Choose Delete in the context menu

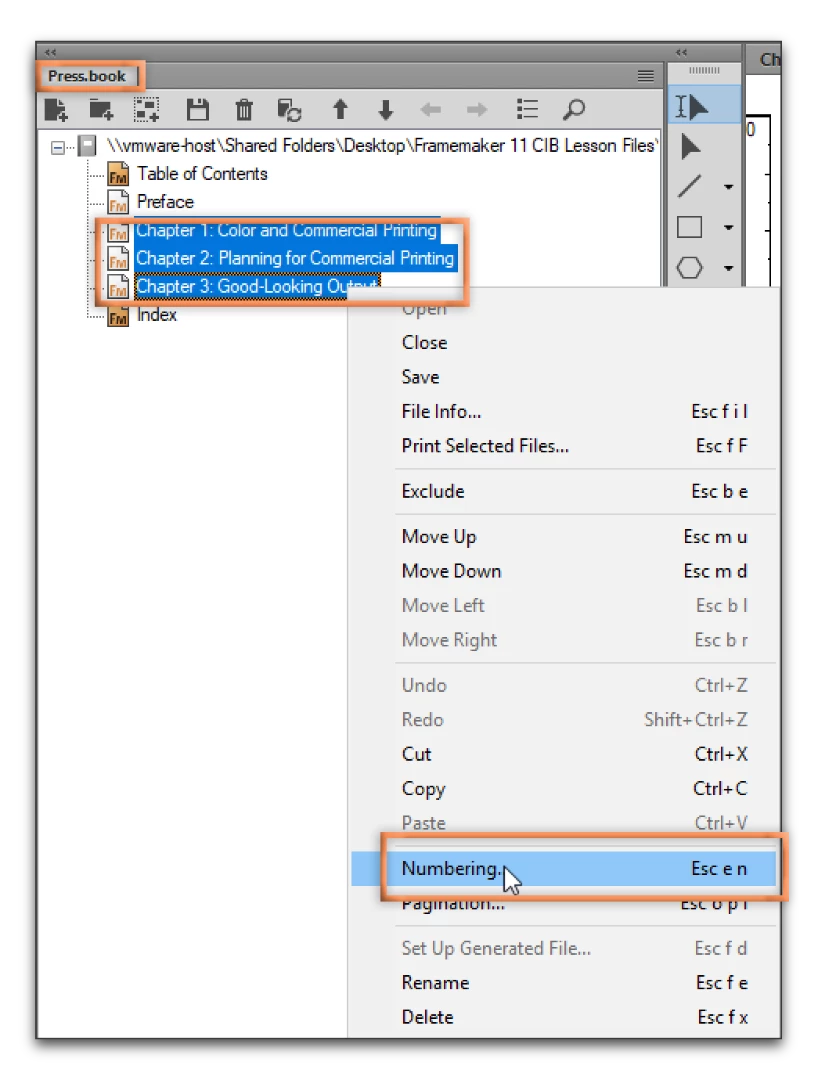563,1017
